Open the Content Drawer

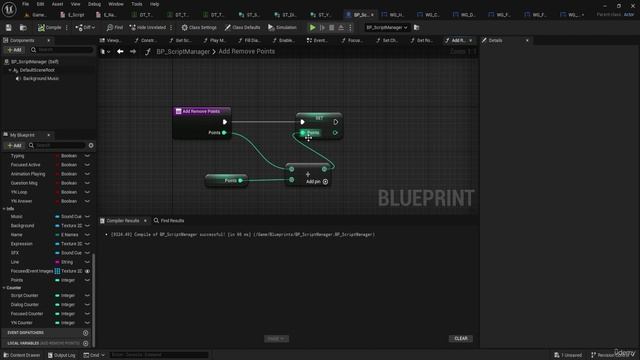pyautogui.click(x=22, y=355)
